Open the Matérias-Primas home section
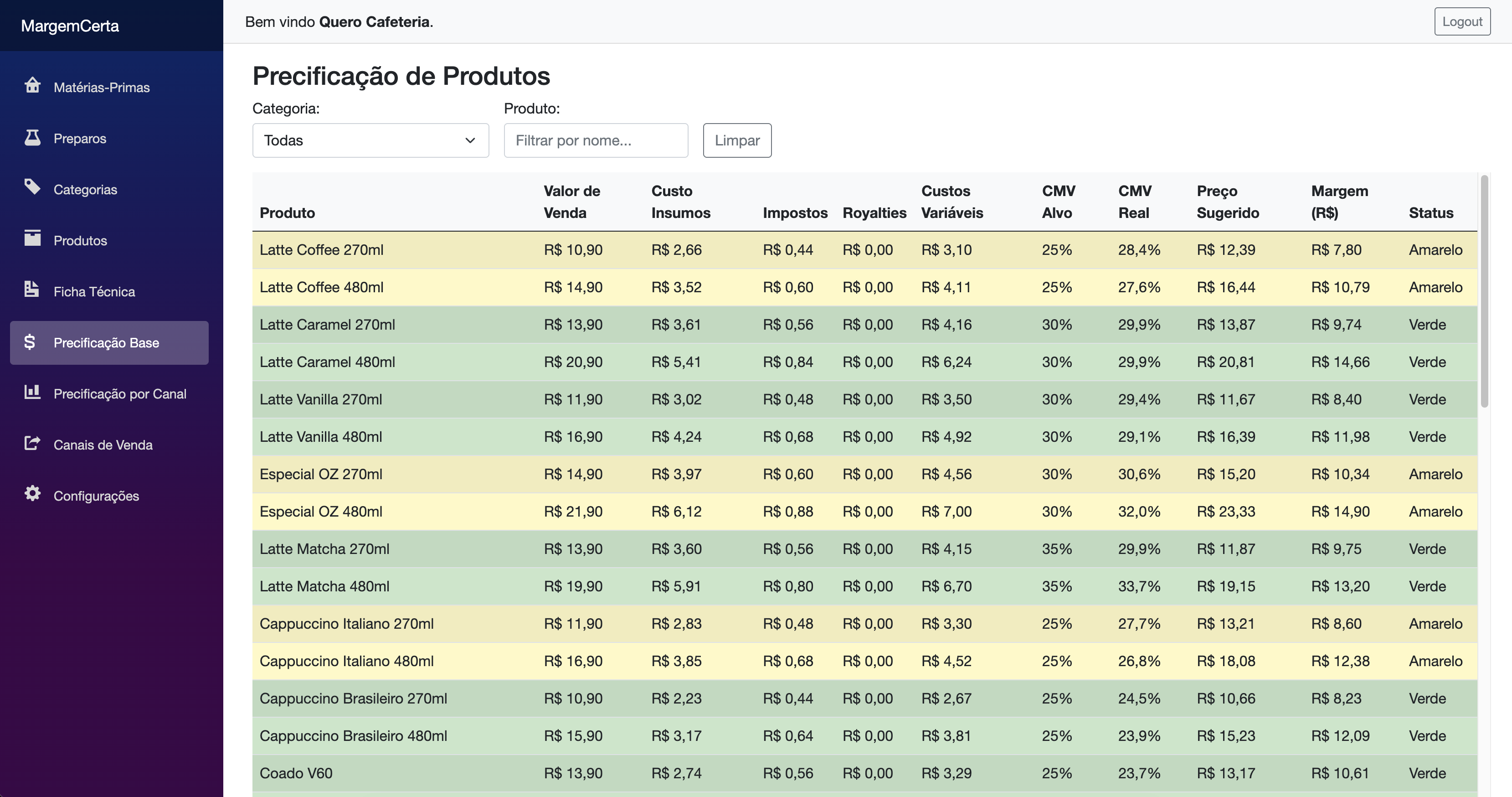 pyautogui.click(x=33, y=86)
